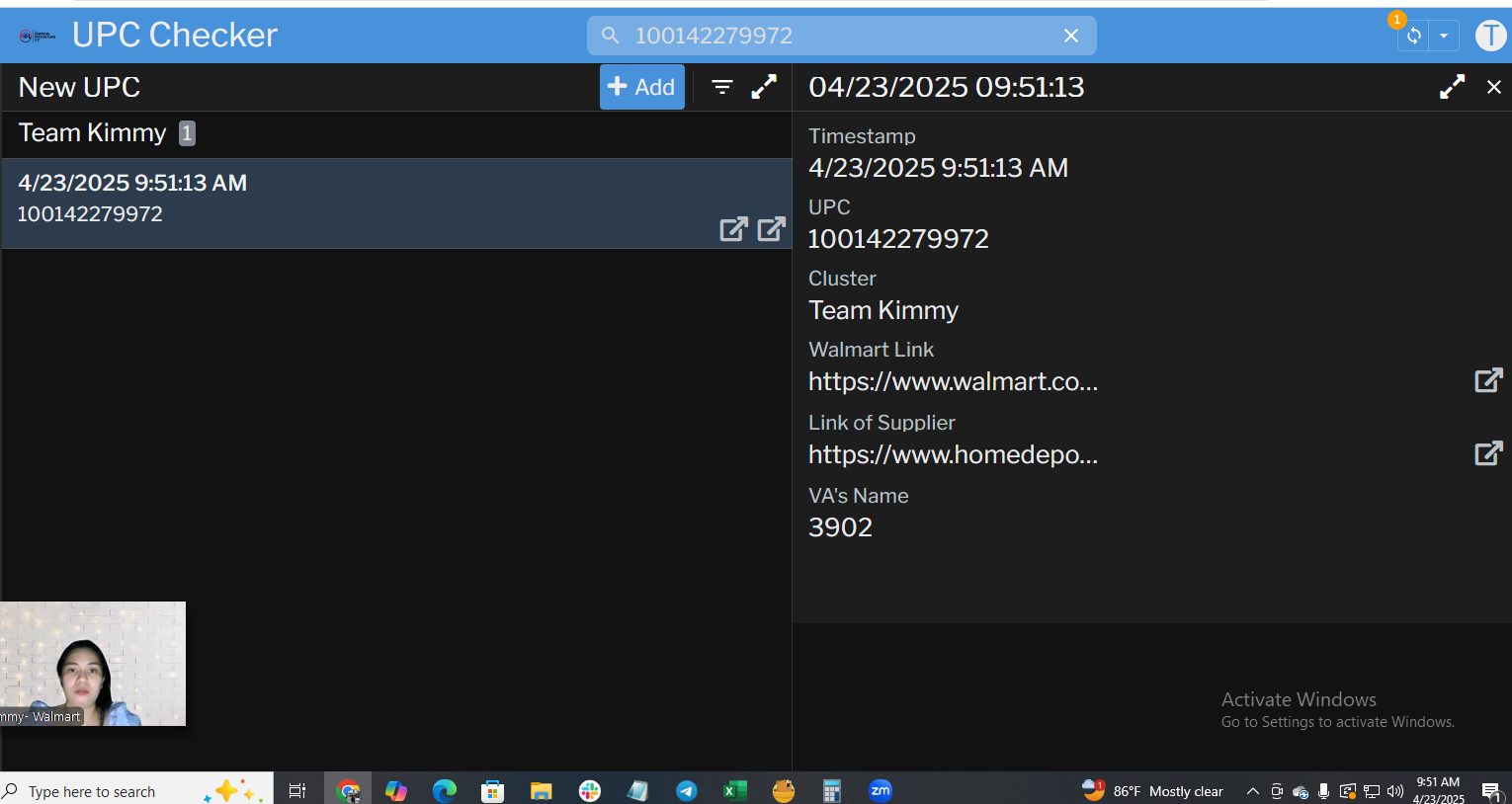The width and height of the screenshot is (1512, 804).
Task: Open Calculator from the taskbar
Action: tap(832, 790)
